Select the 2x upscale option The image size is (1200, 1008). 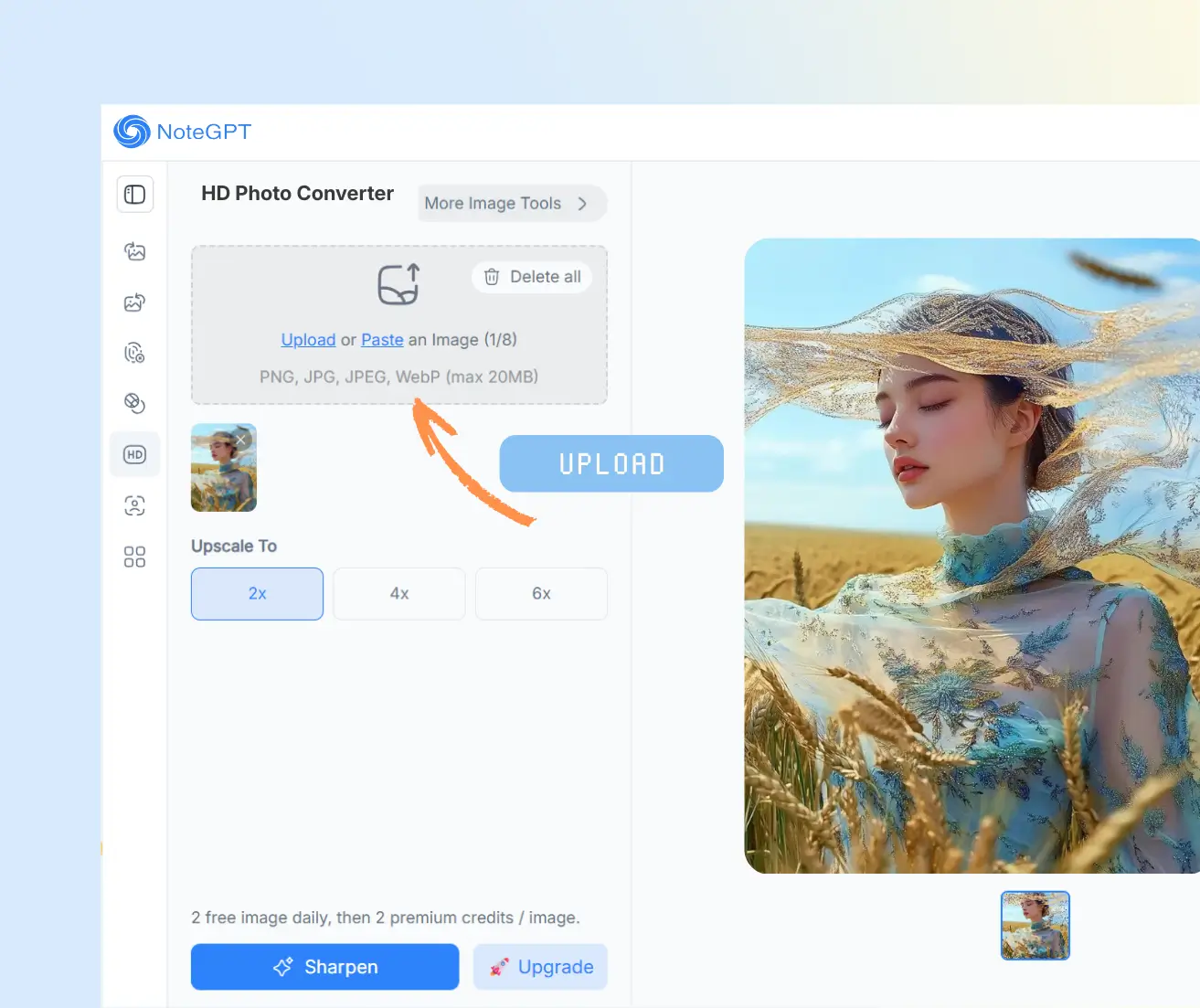coord(257,593)
